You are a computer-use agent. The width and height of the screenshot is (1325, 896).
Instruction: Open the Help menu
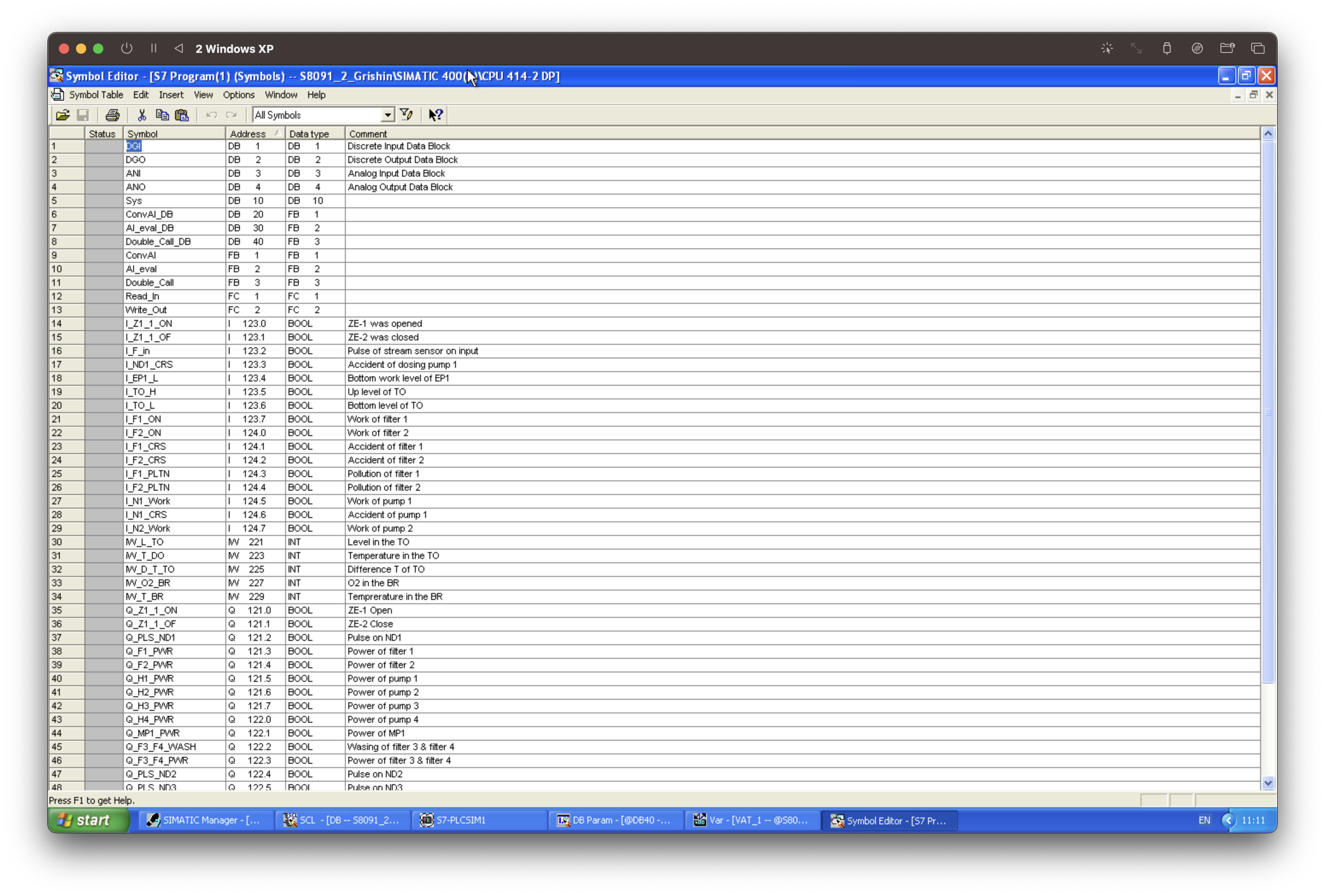tap(316, 95)
